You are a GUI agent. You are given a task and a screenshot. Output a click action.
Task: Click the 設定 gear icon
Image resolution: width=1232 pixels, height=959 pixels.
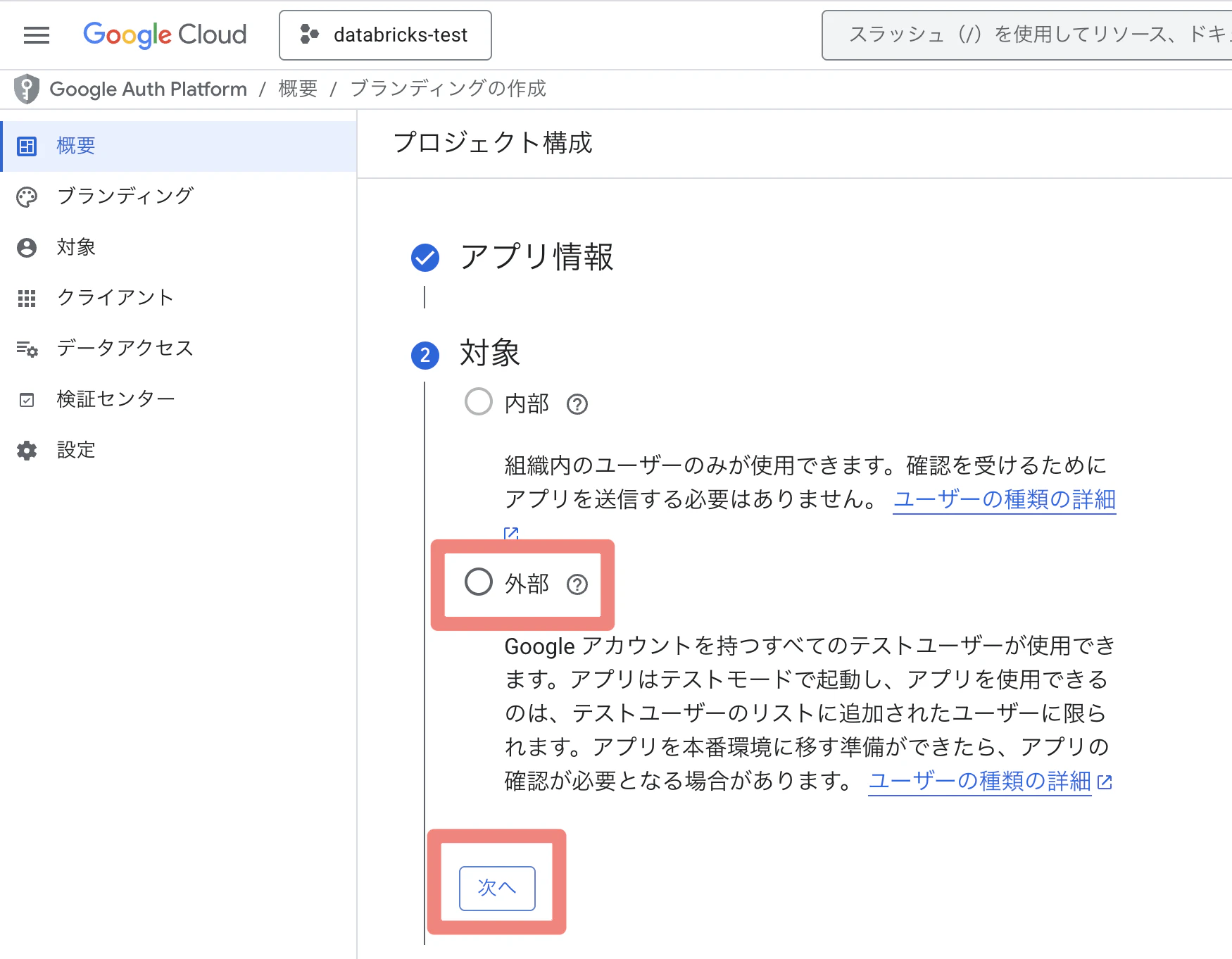(27, 451)
